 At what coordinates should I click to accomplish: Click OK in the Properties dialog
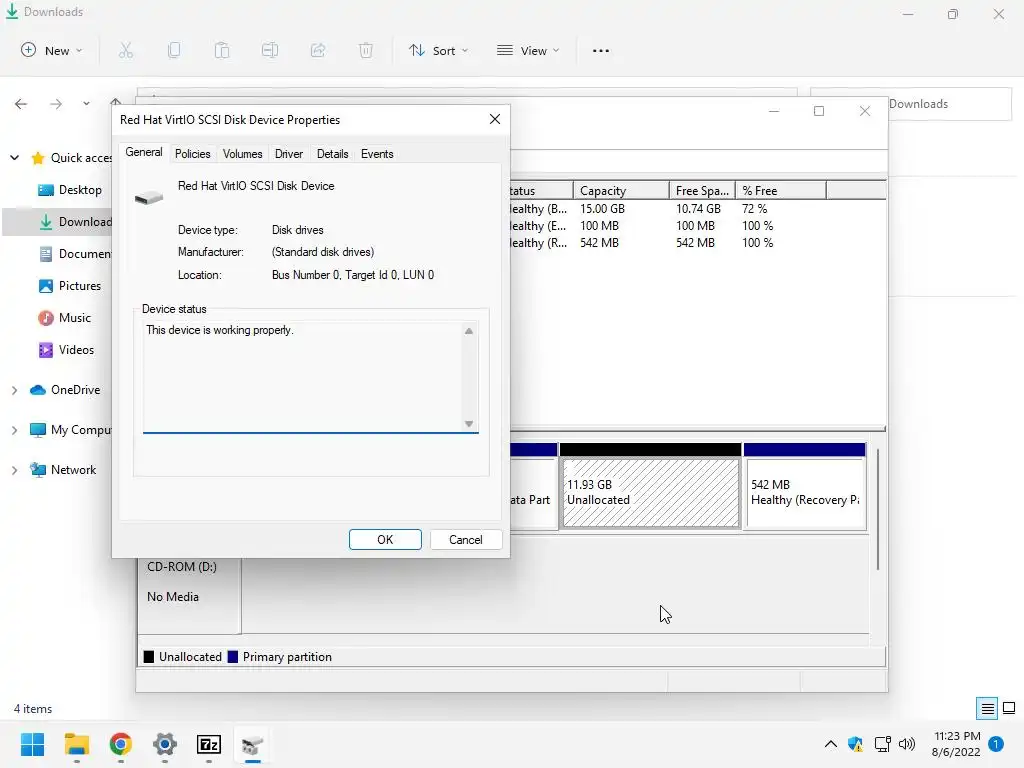[385, 540]
